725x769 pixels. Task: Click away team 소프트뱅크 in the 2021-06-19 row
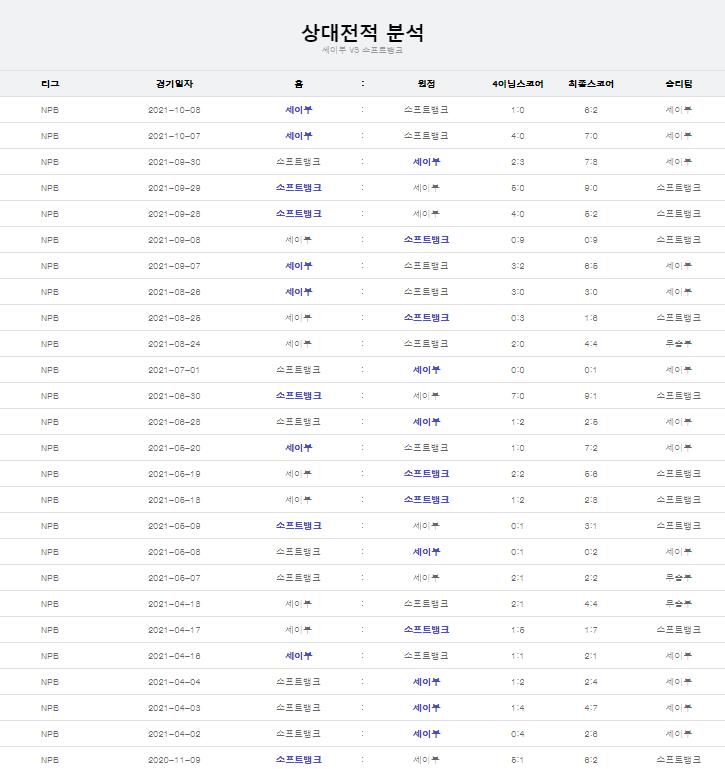point(426,474)
